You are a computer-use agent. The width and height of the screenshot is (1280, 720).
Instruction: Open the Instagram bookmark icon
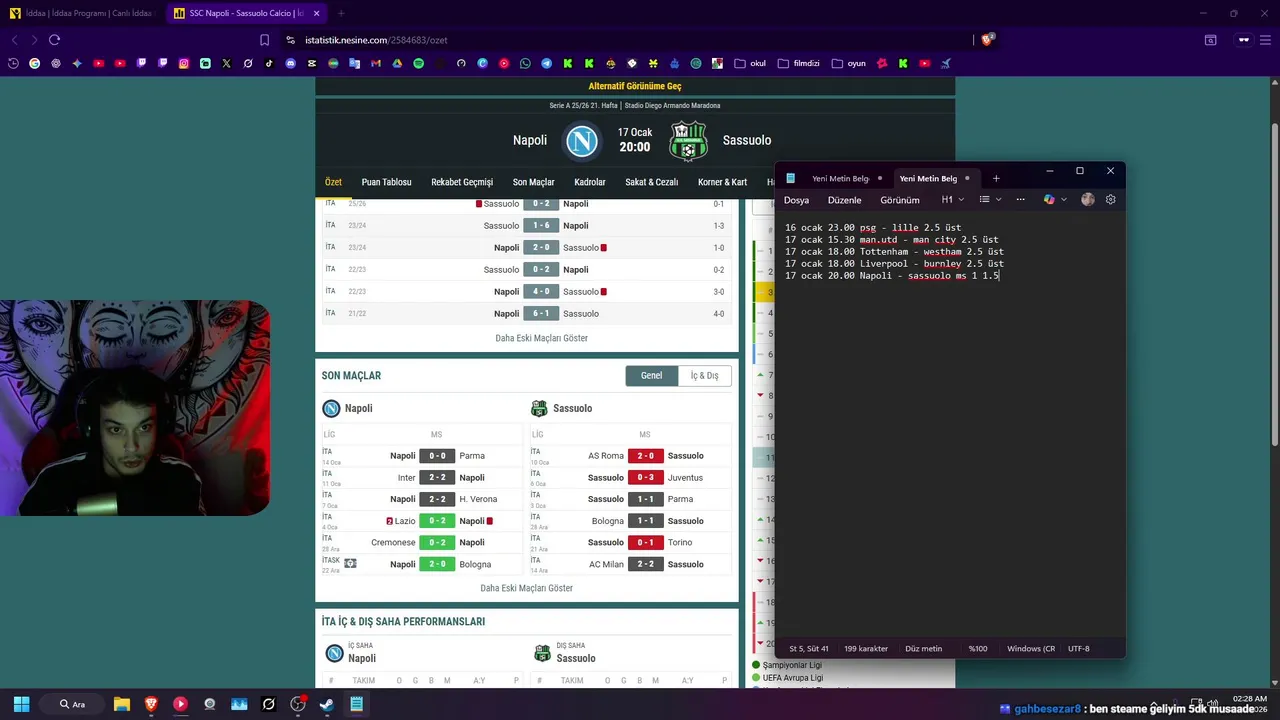coord(184,63)
